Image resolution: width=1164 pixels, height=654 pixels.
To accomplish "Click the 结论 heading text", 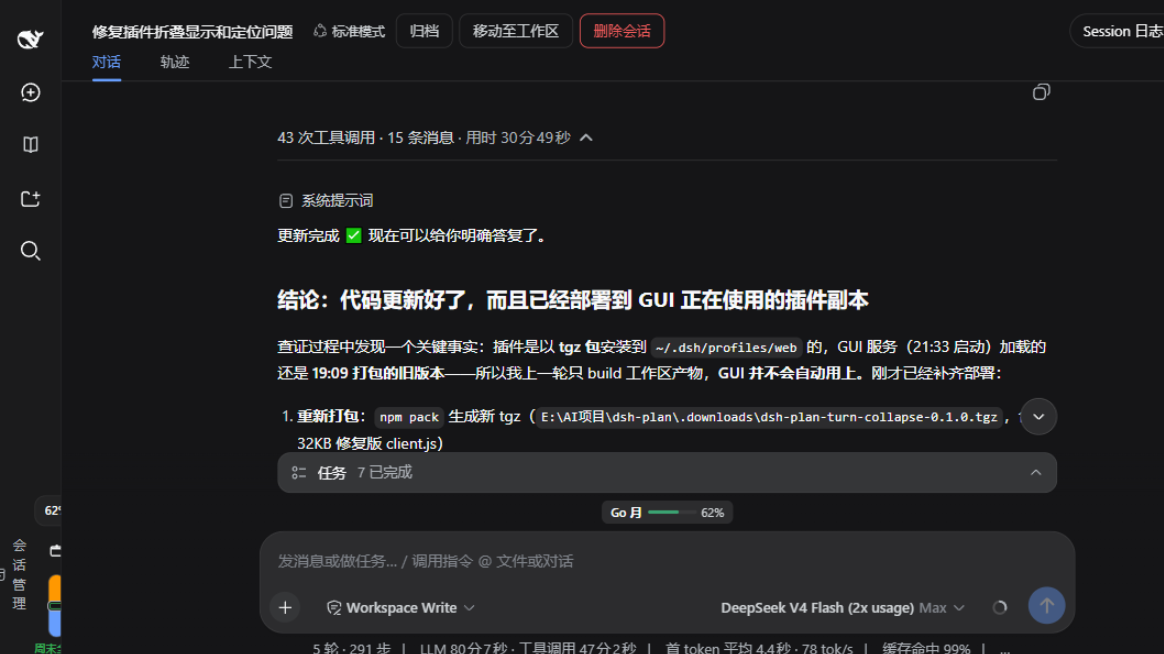I will click(572, 300).
